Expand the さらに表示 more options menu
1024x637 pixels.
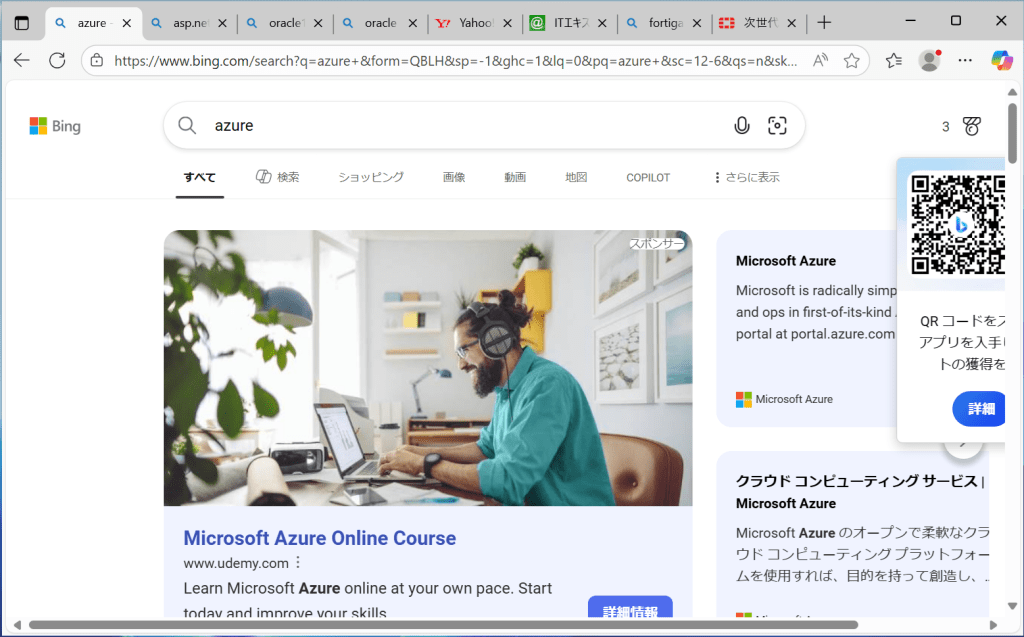pyautogui.click(x=746, y=177)
